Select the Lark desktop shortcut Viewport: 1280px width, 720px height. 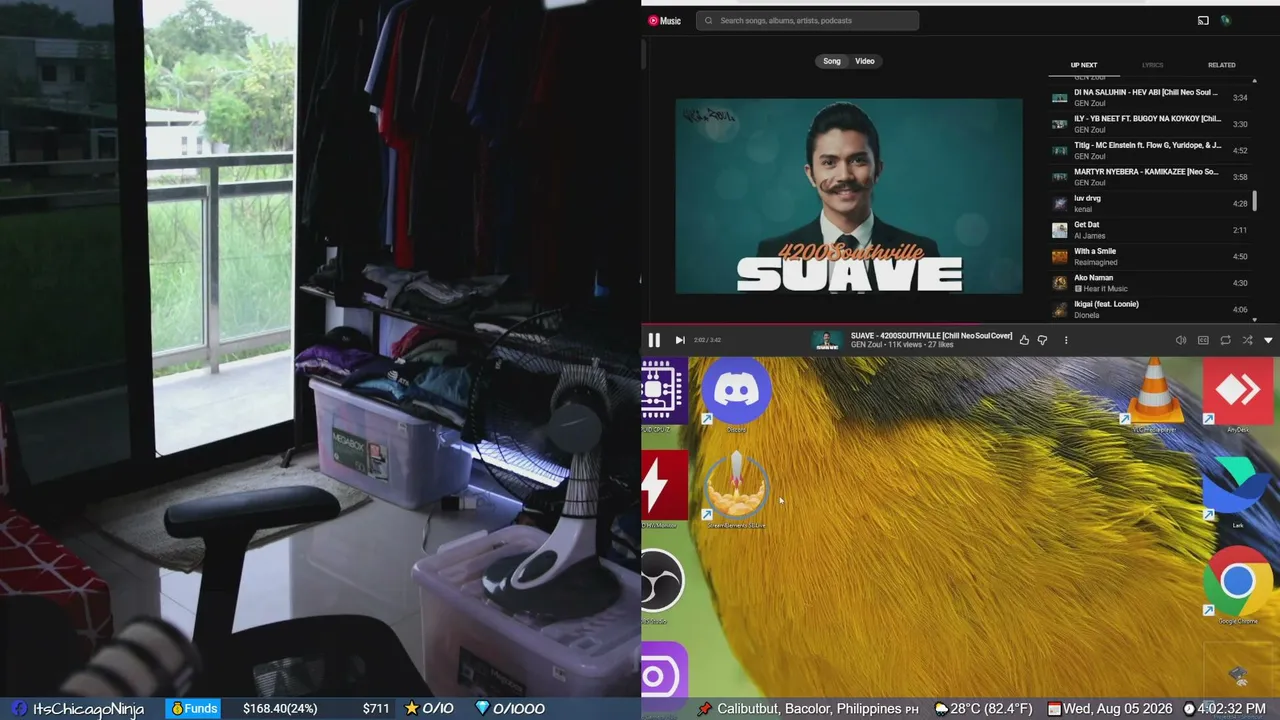[x=1238, y=490]
